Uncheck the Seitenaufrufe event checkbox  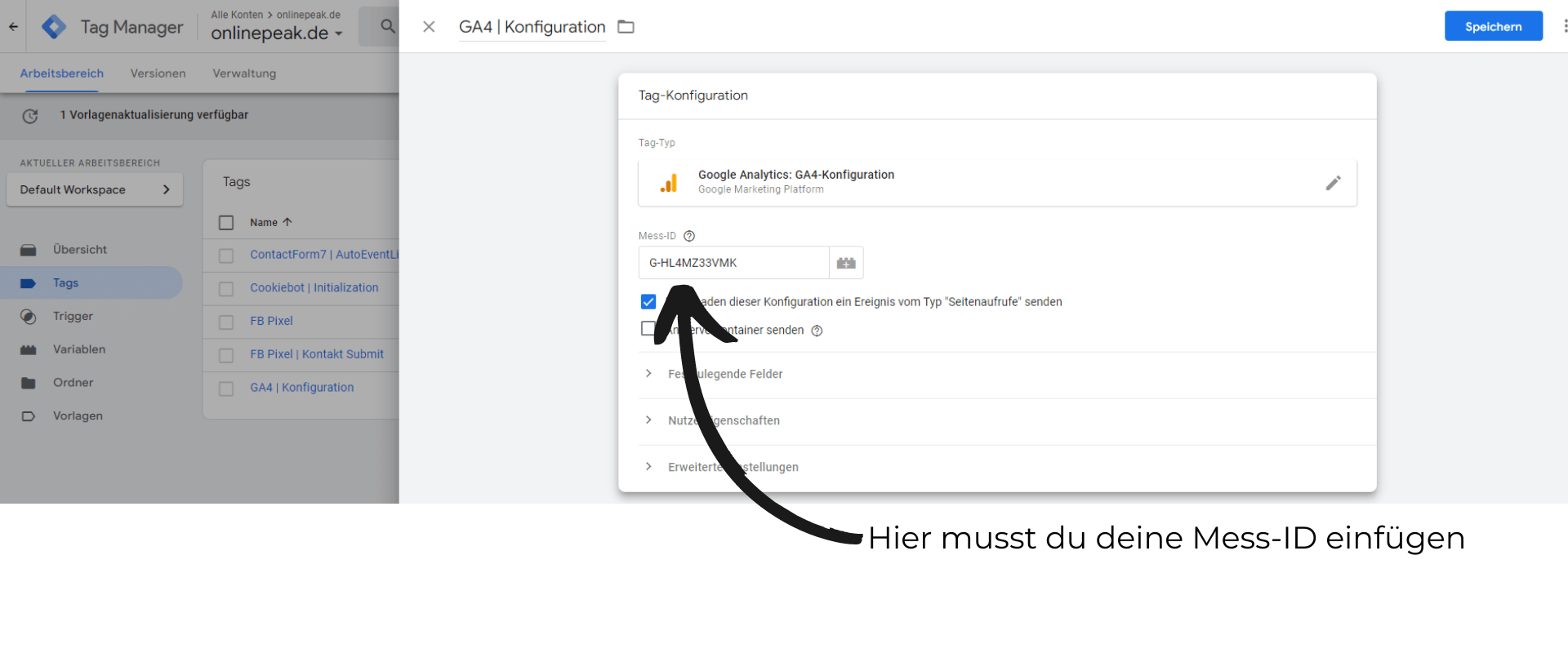648,302
